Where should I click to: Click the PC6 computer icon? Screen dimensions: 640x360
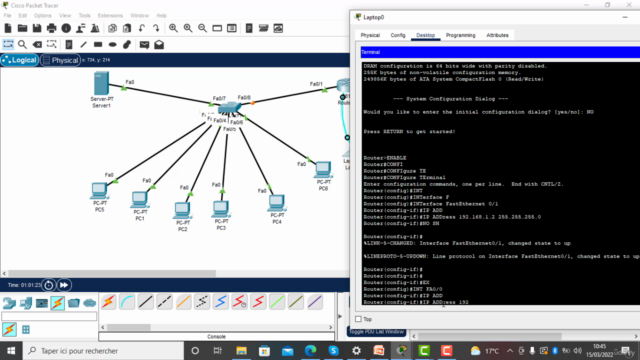[x=323, y=170]
